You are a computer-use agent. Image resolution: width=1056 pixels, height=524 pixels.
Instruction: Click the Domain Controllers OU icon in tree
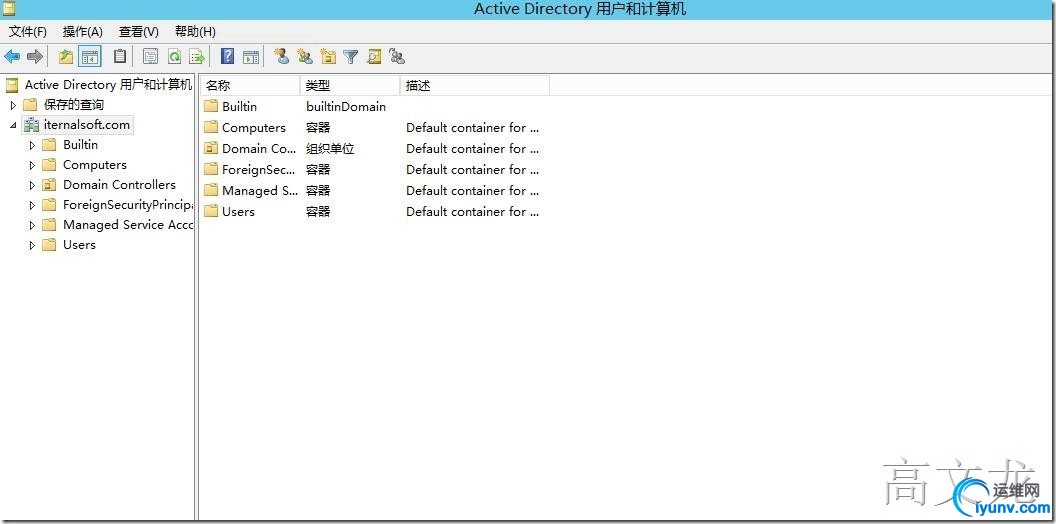[48, 185]
